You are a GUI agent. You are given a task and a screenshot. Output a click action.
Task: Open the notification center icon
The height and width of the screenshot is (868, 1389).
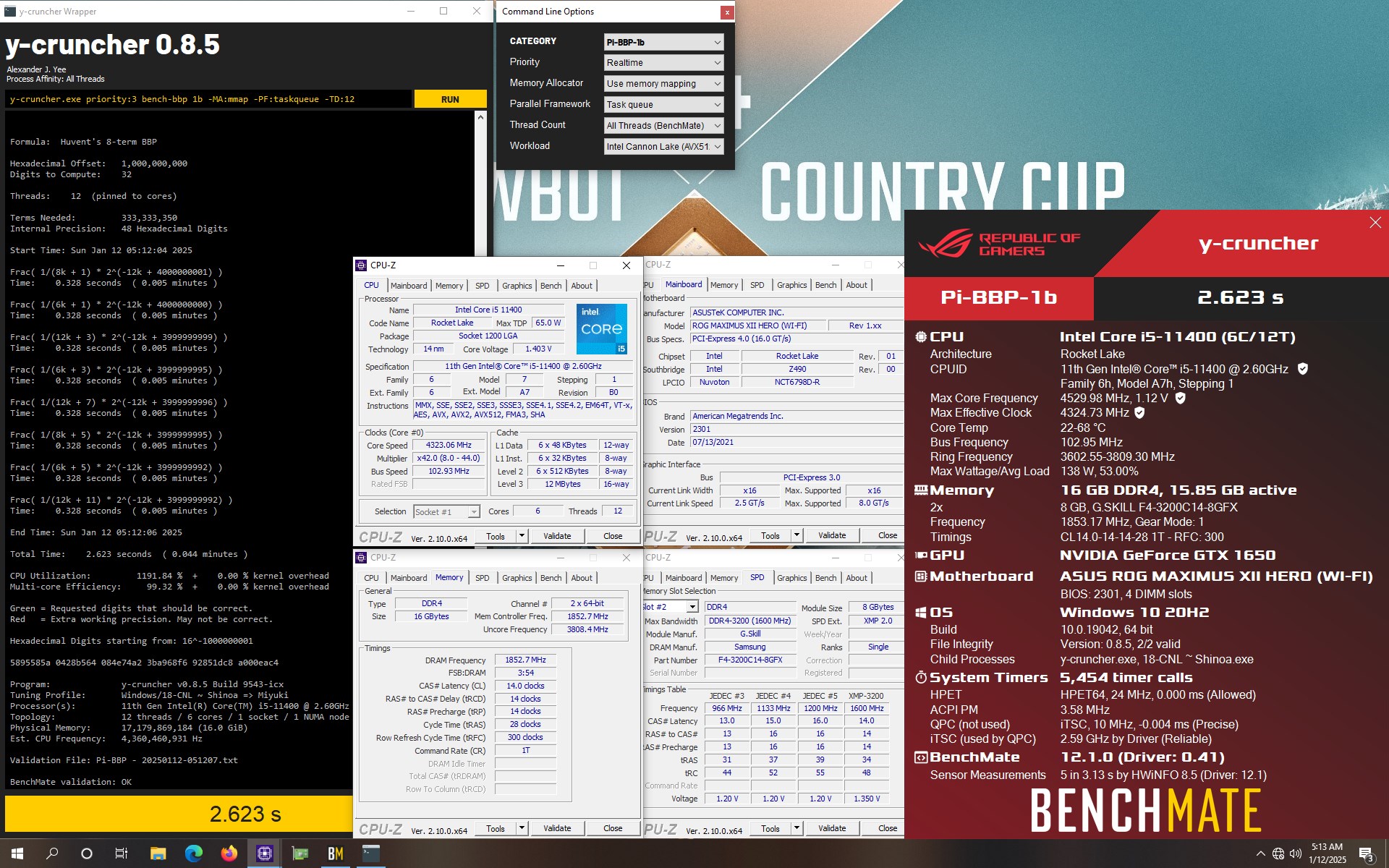click(1367, 854)
